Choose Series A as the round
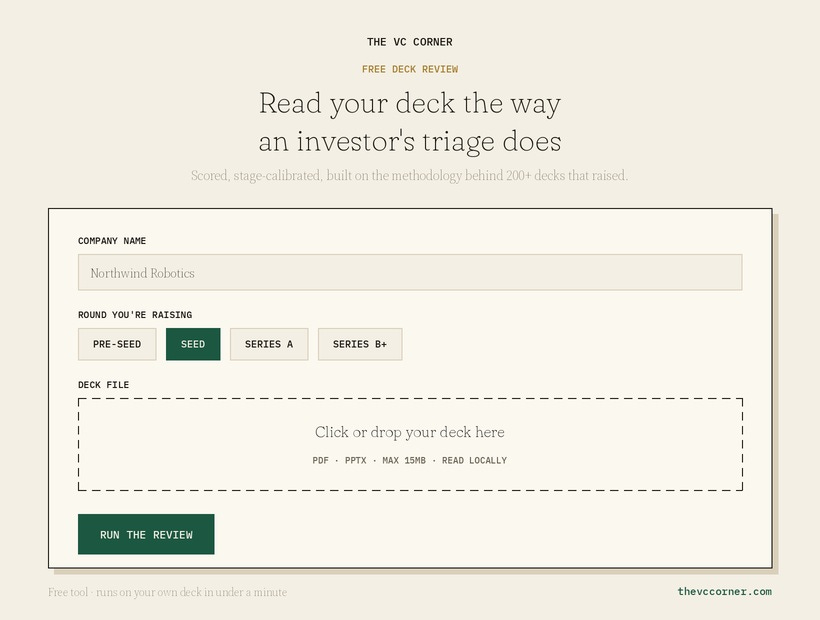820x620 pixels. click(269, 344)
